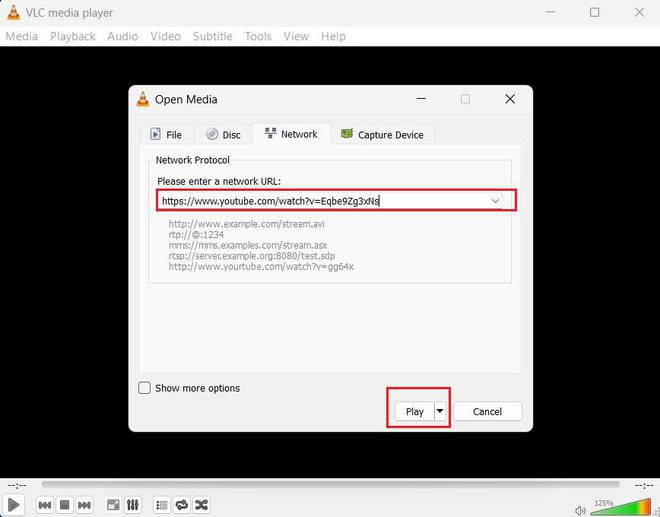Screen dimensions: 660x517
Task: Close the VLC main window
Action: coord(639,12)
